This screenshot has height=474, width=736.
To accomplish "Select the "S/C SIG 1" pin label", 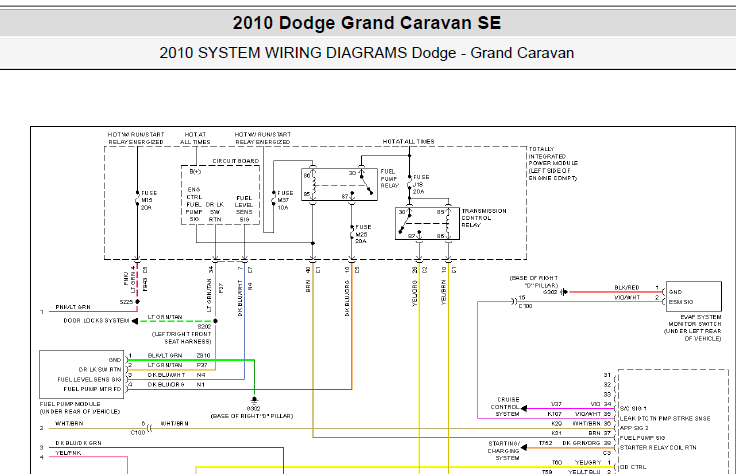I will (x=633, y=409).
